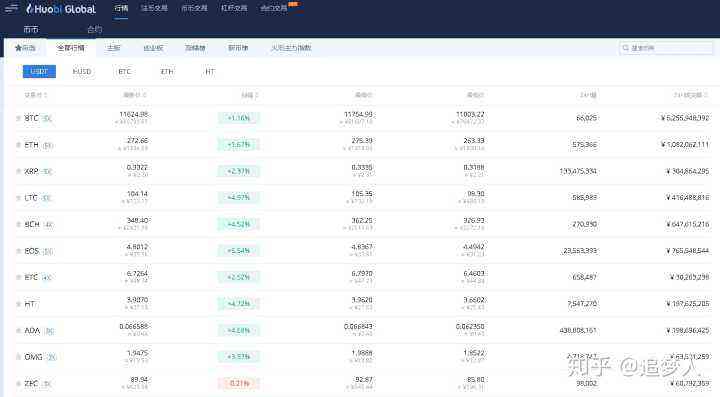Open the LTC trading pair
720x397 pixels.
(x=31, y=198)
